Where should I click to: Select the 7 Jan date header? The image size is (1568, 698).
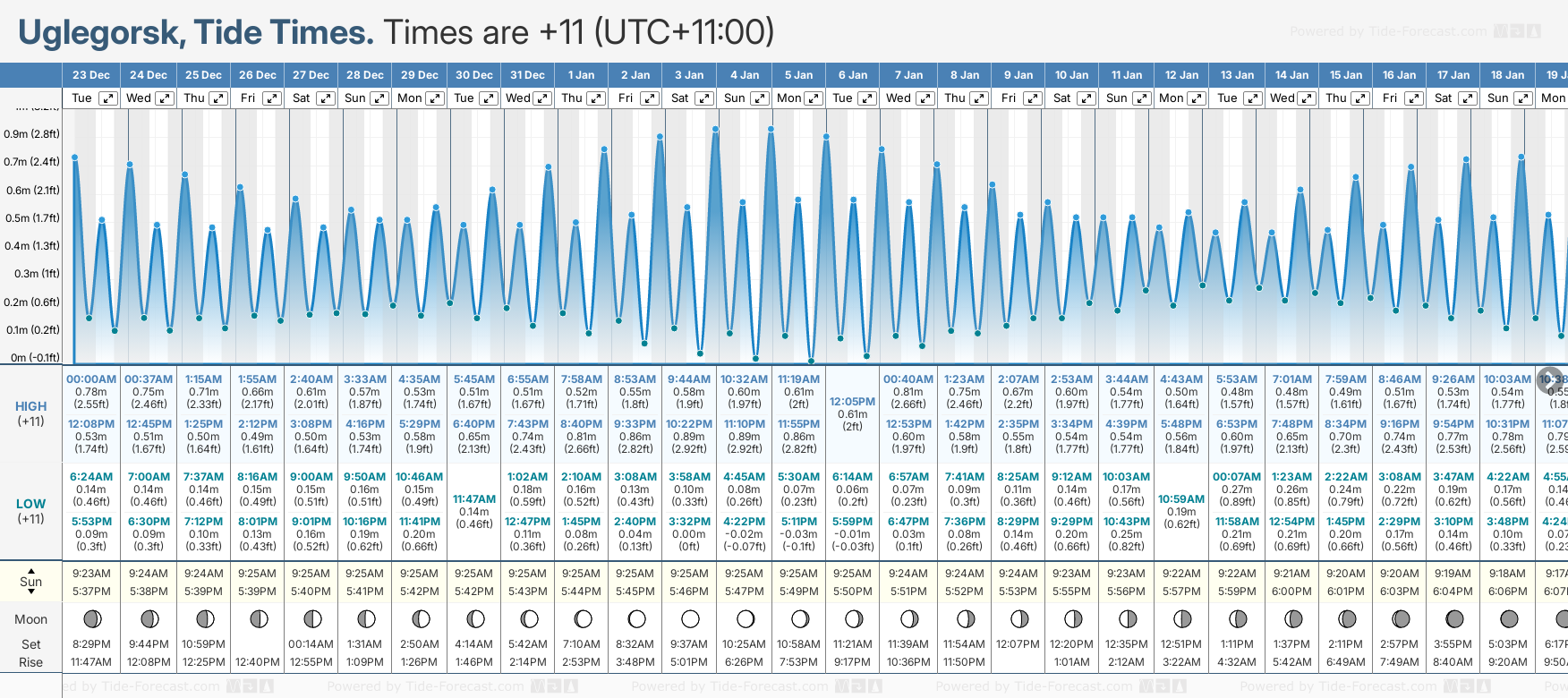tap(908, 75)
